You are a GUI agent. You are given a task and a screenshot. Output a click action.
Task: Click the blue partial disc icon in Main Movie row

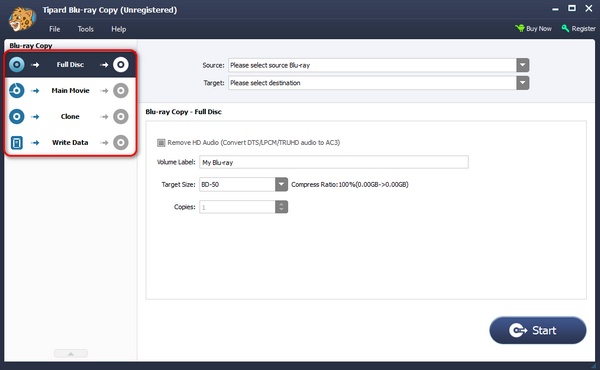[16, 91]
